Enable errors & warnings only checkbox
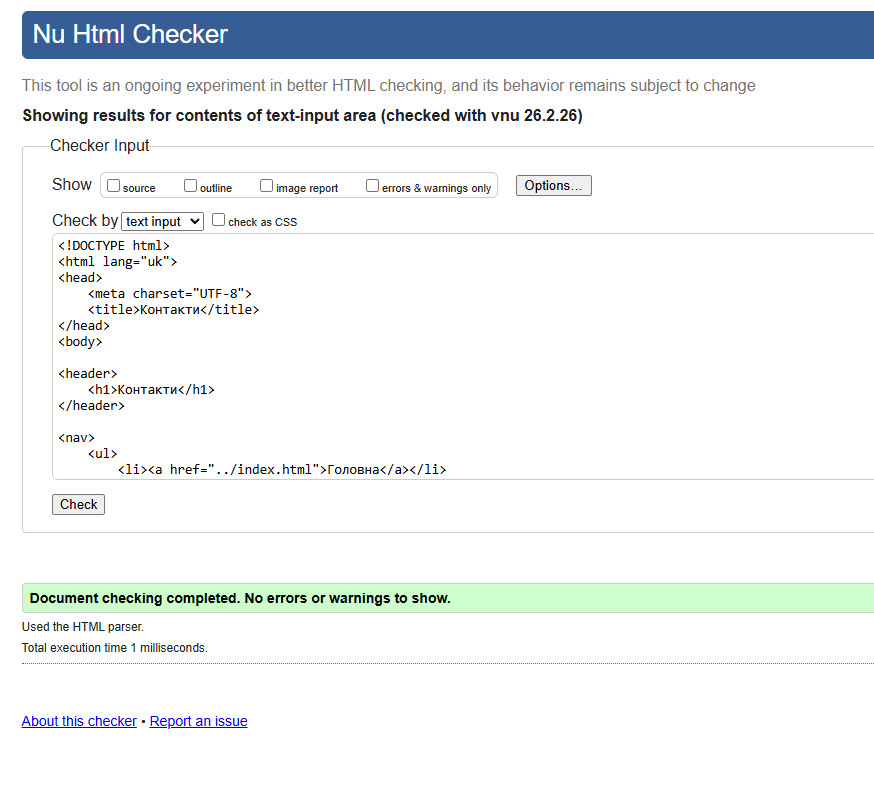The image size is (874, 793). [x=373, y=186]
